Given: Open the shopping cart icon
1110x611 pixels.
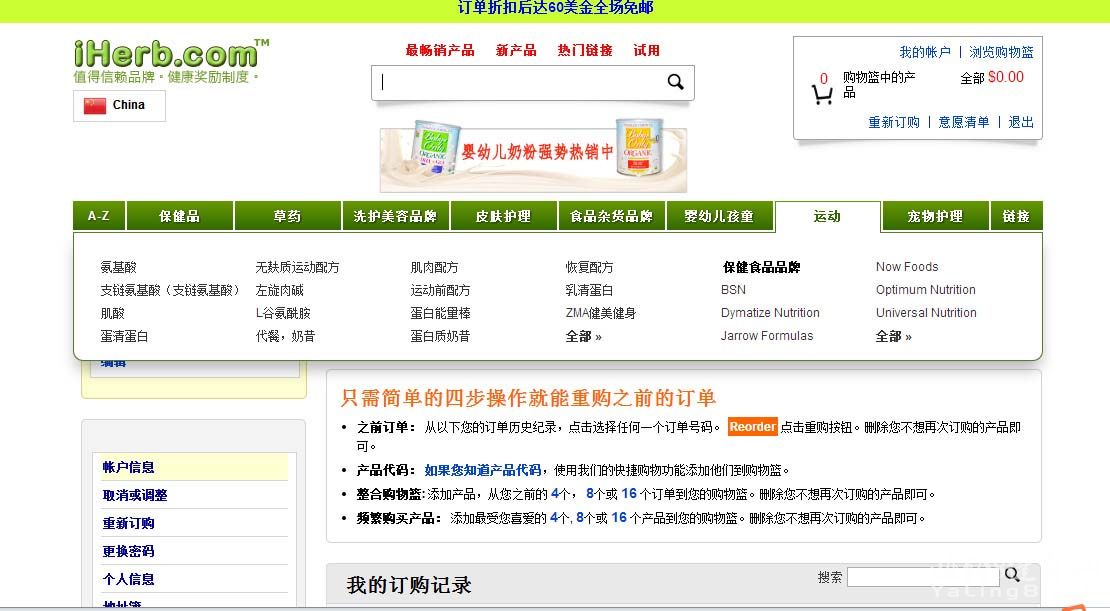Looking at the screenshot, I should 821,95.
